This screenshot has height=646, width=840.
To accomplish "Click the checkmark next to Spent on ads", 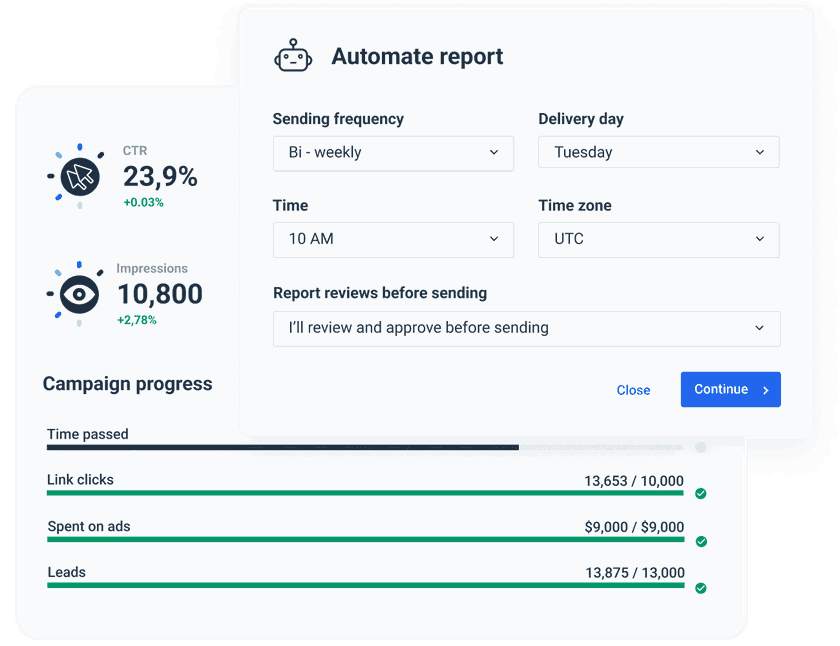I will click(700, 541).
